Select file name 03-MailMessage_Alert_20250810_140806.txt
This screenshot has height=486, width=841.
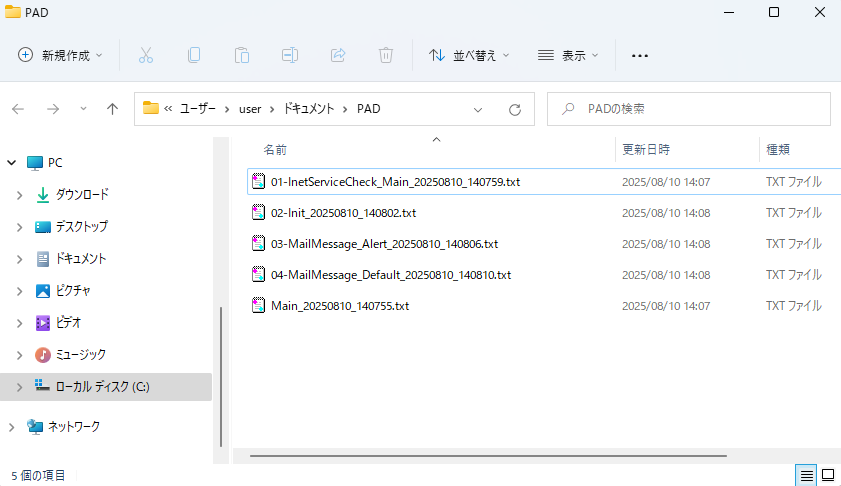click(x=385, y=244)
